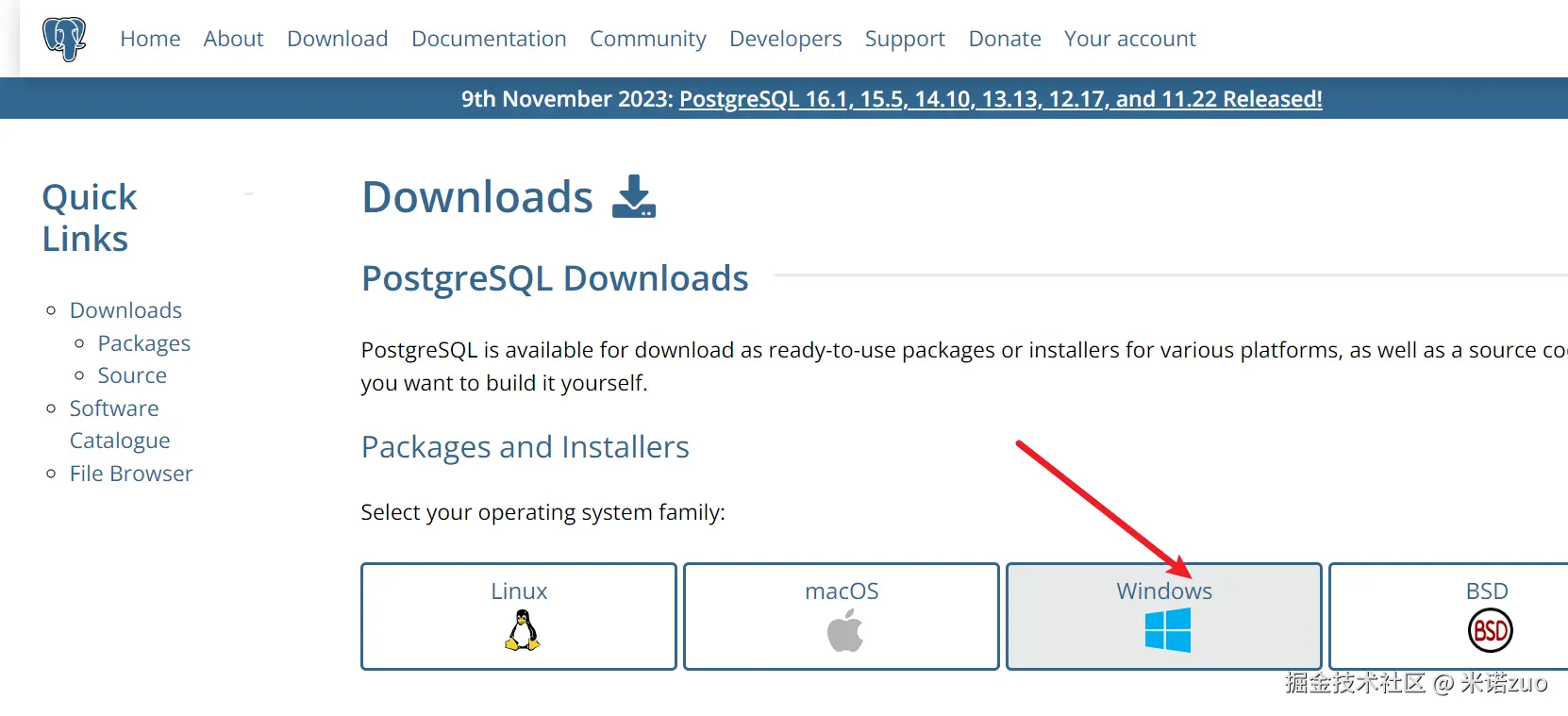Open Your account page
Image resolution: width=1568 pixels, height=716 pixels.
[1130, 39]
